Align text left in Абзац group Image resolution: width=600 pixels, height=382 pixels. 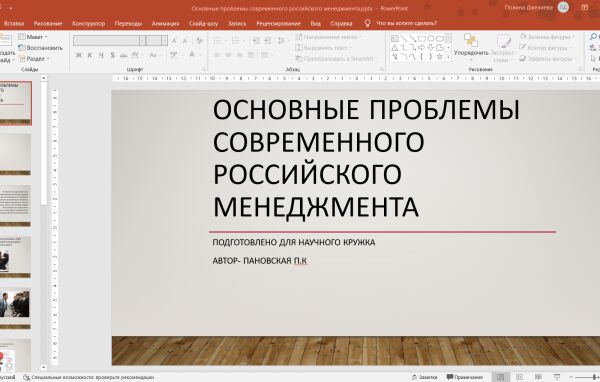(217, 55)
